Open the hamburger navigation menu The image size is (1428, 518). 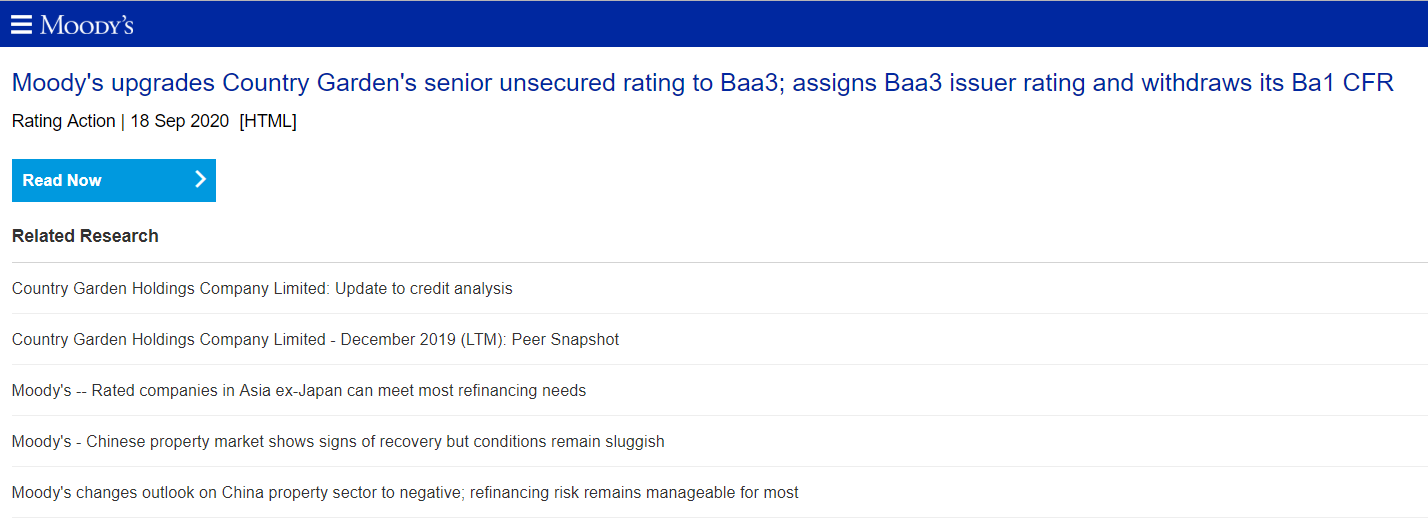pos(21,24)
